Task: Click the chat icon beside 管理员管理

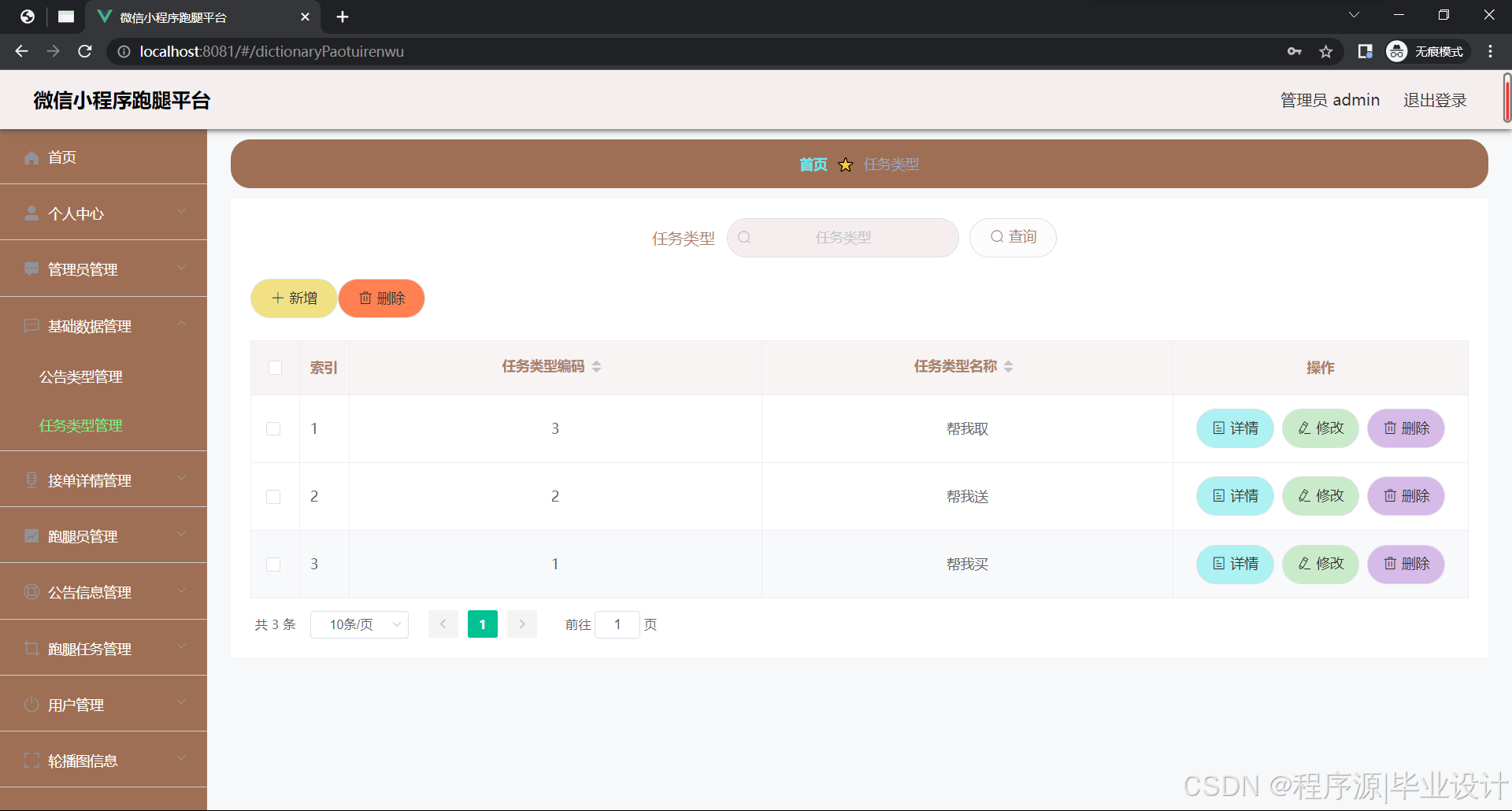Action: click(31, 269)
